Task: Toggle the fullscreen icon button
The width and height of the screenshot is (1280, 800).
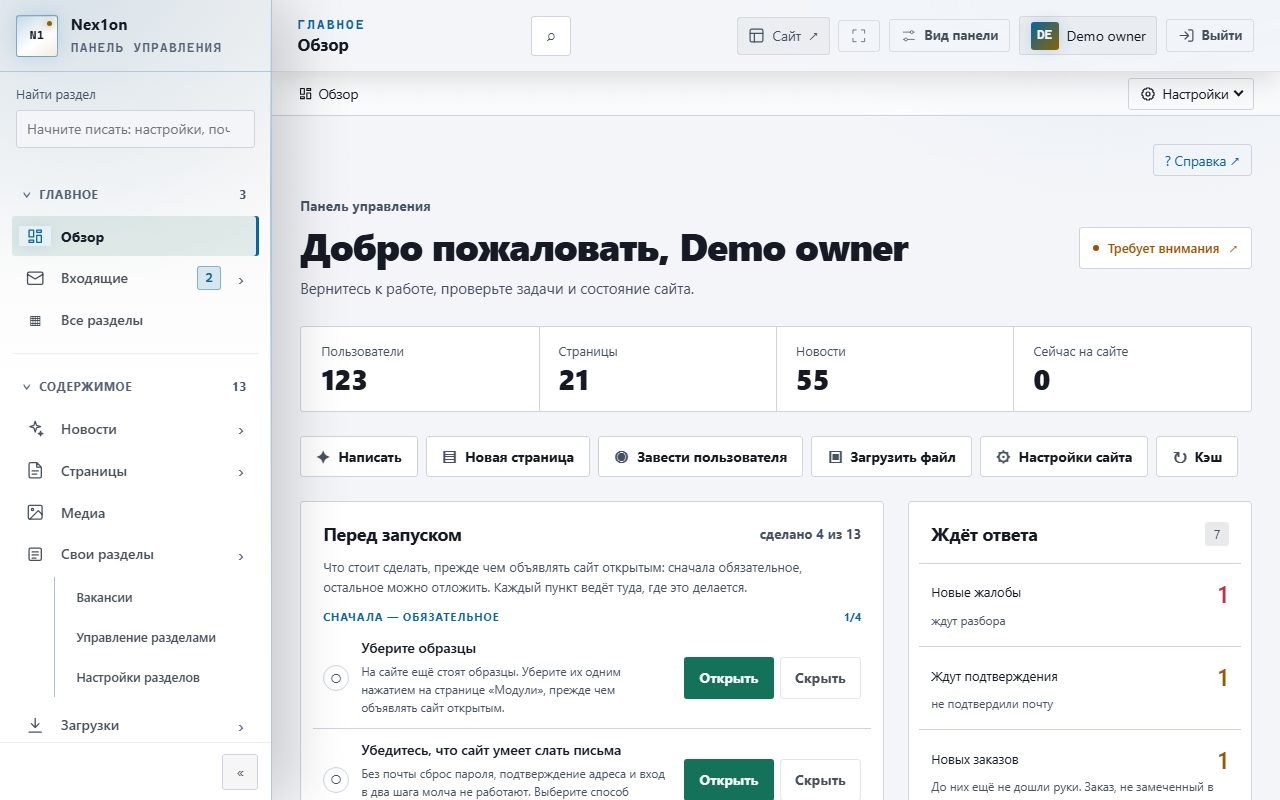Action: click(858, 36)
